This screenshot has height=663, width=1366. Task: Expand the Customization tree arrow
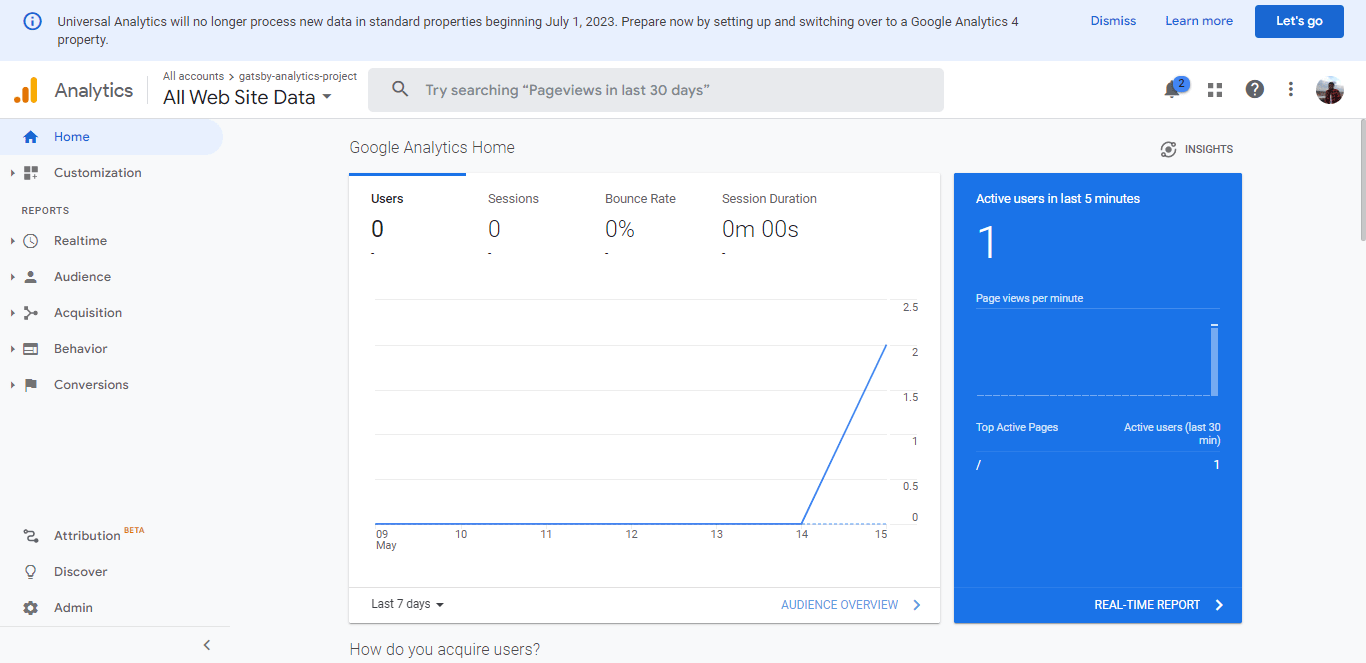coord(12,173)
